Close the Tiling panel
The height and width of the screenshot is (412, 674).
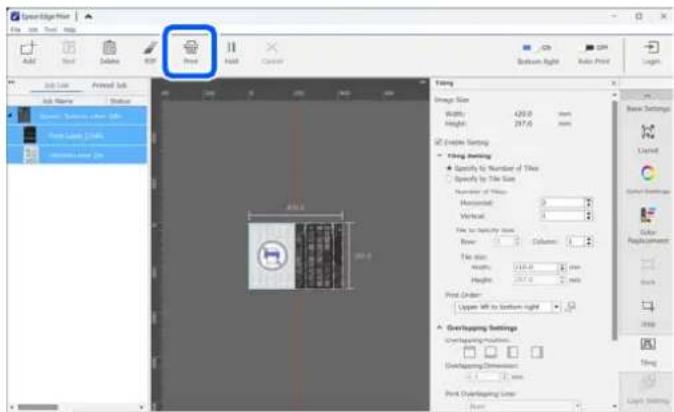[x=614, y=83]
